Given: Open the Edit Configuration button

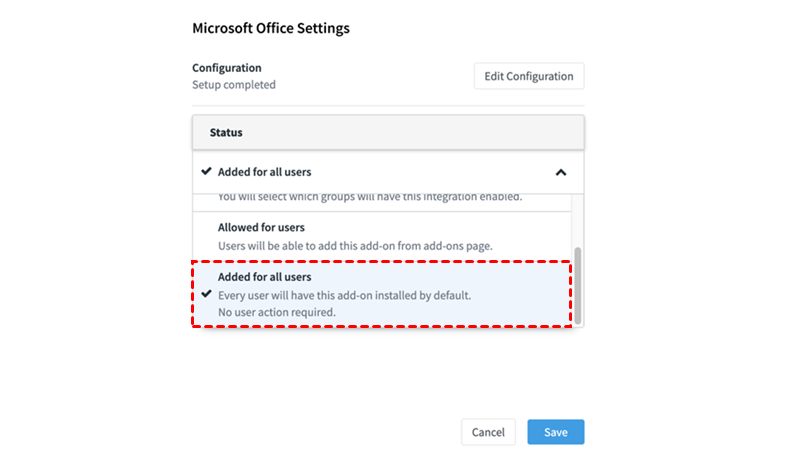Looking at the screenshot, I should click(x=529, y=76).
